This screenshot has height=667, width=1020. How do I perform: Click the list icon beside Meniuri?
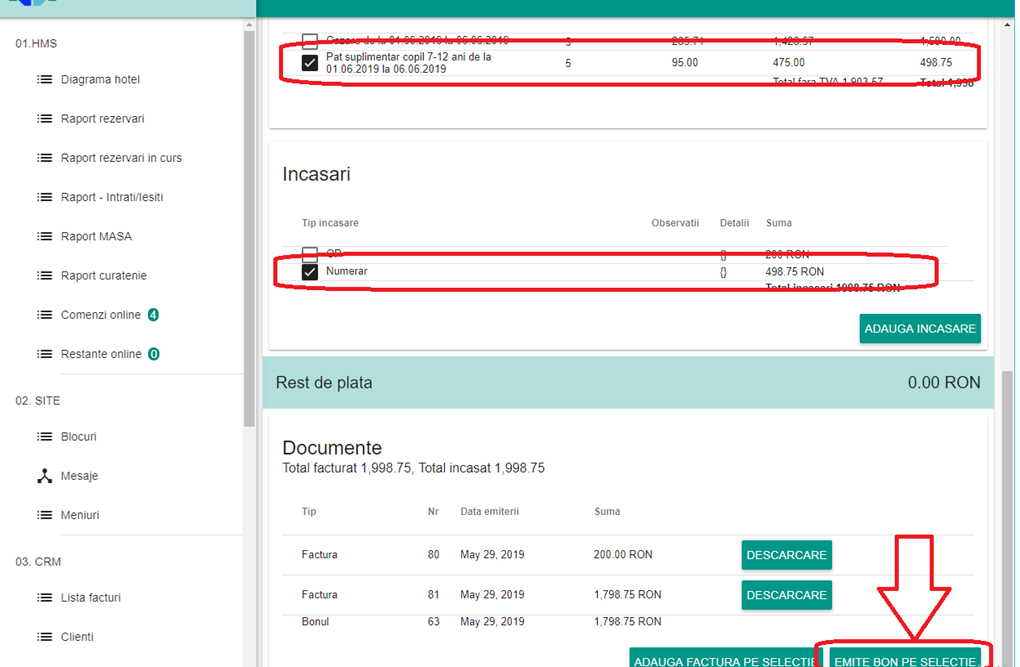point(44,515)
